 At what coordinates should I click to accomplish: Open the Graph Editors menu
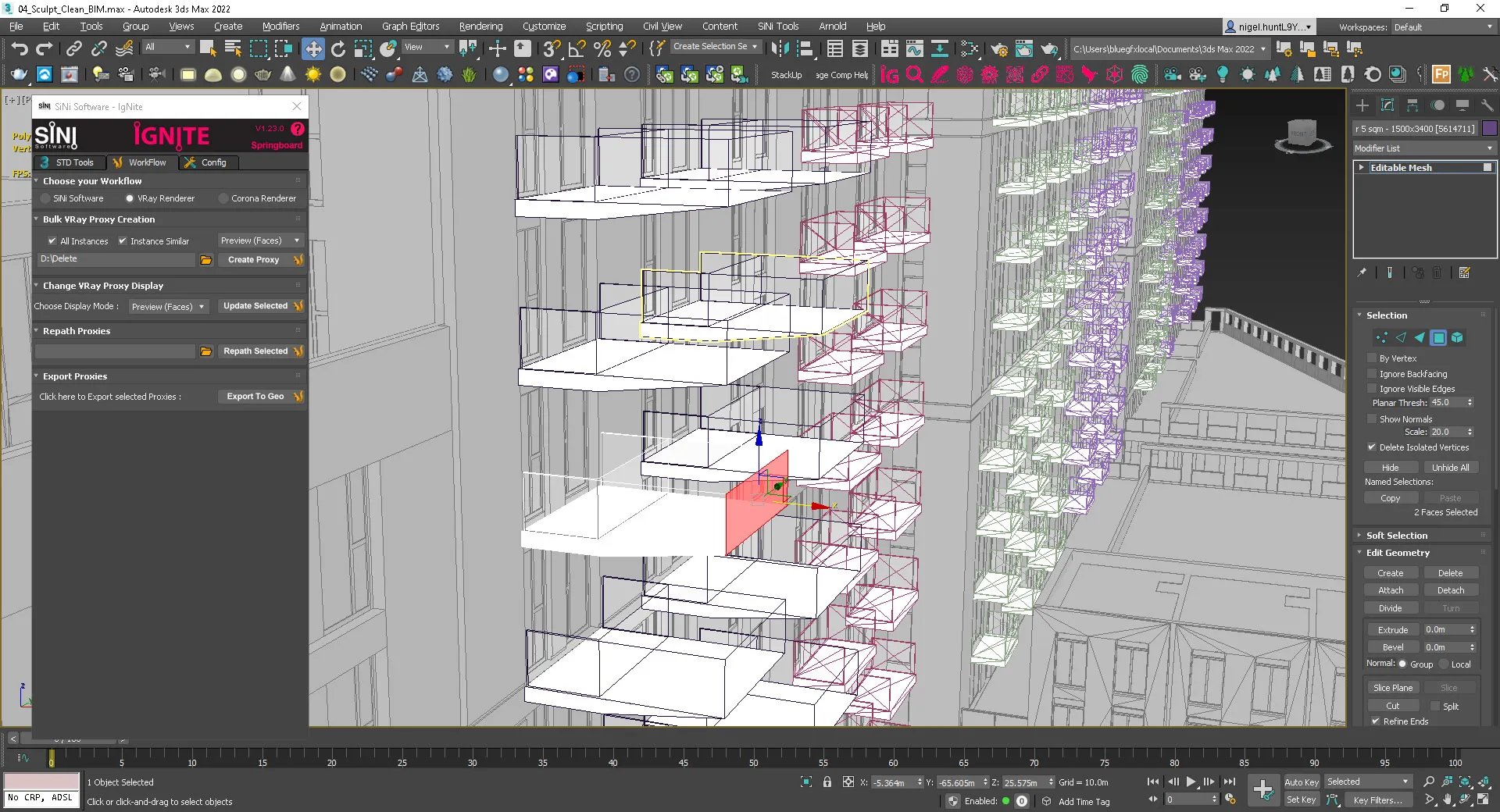tap(410, 27)
